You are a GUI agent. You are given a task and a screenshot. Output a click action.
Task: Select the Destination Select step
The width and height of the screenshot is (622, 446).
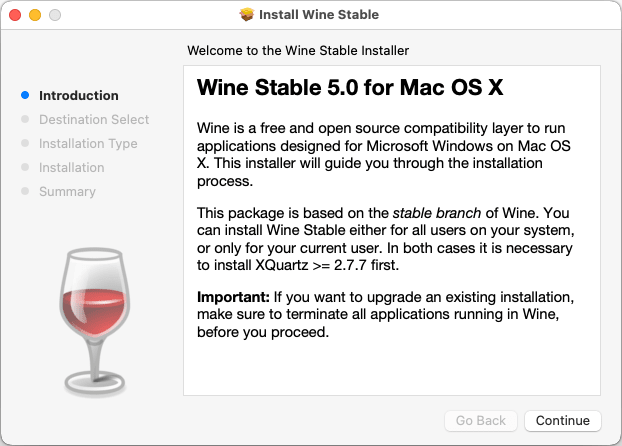pos(94,119)
